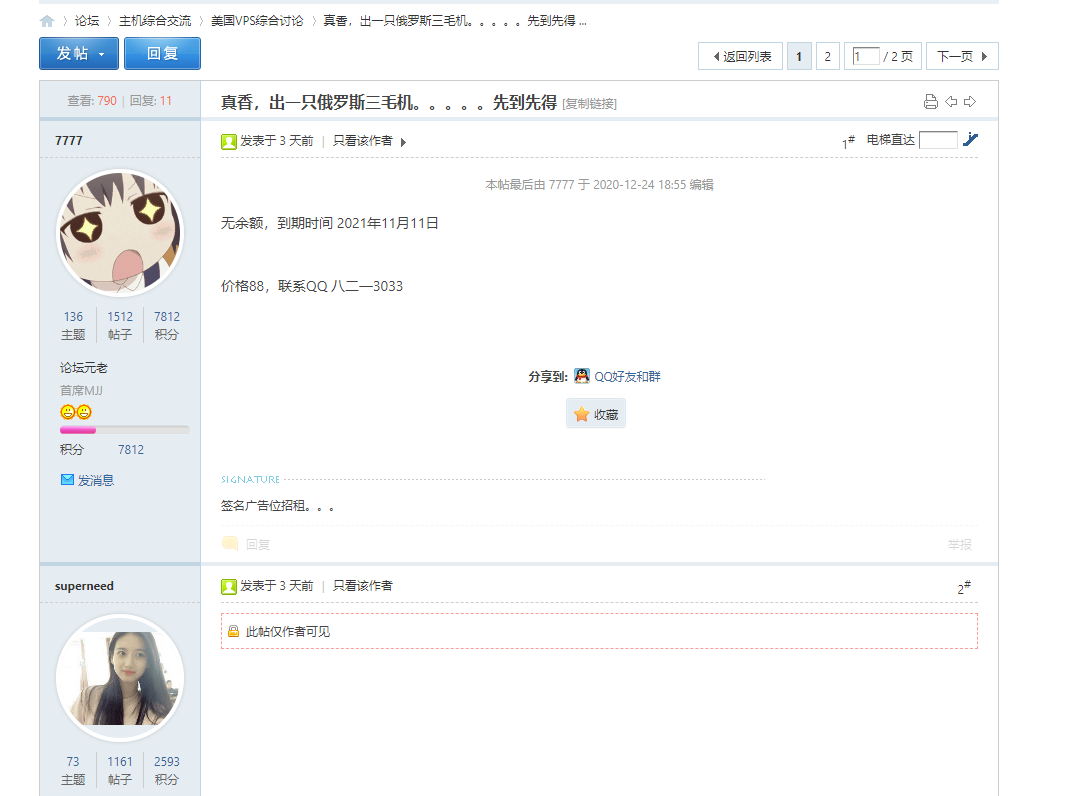The height and width of the screenshot is (796, 1082).
Task: Click the smiley rank icons
Action: pos(76,412)
